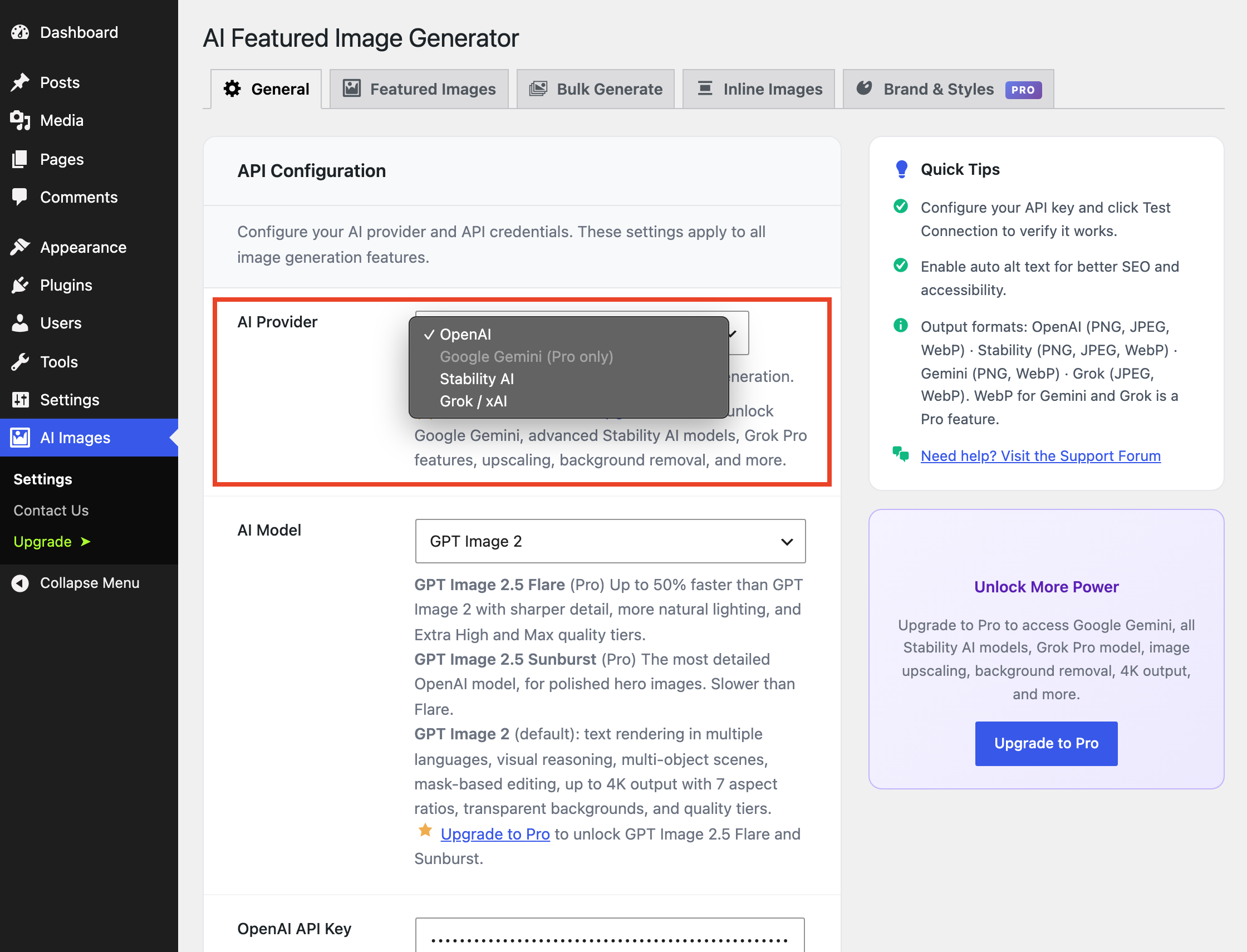Click the PRO badge on Brand & Styles
Viewport: 1247px width, 952px height.
pos(1023,90)
